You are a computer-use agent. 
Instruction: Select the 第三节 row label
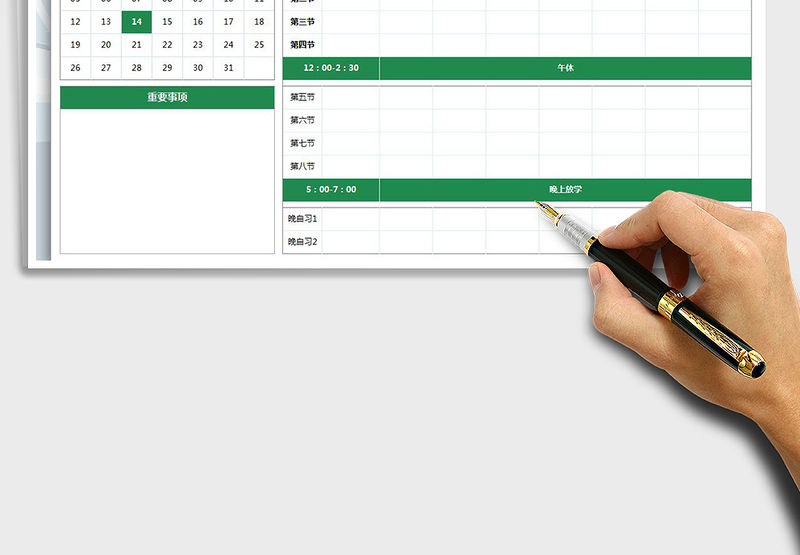(x=302, y=22)
